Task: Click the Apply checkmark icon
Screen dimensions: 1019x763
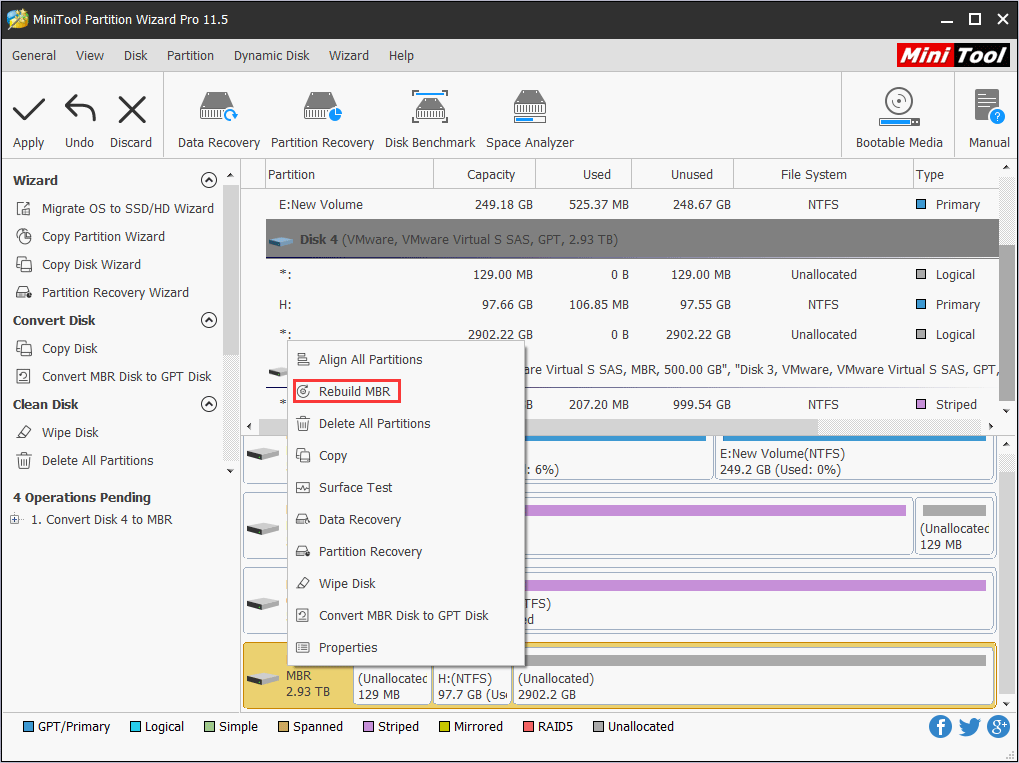Action: pyautogui.click(x=29, y=110)
